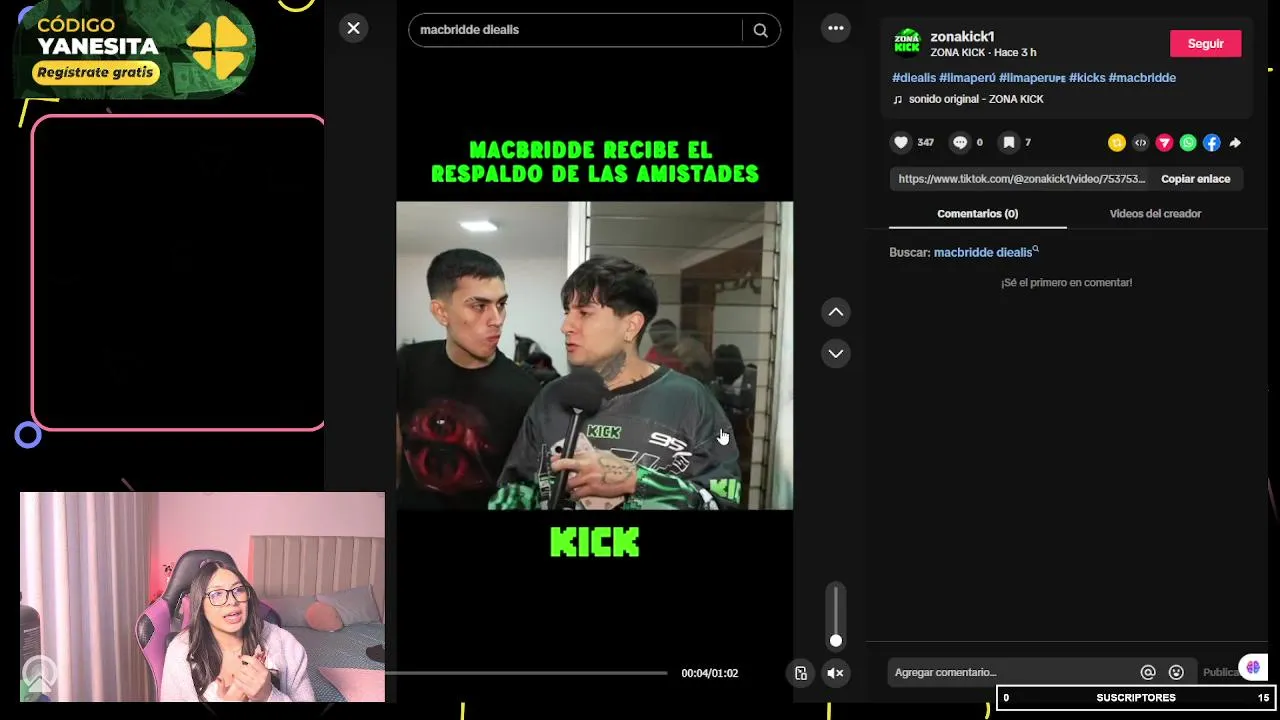Open the #macbridde hashtag
The image size is (1280, 720).
pos(1142,78)
